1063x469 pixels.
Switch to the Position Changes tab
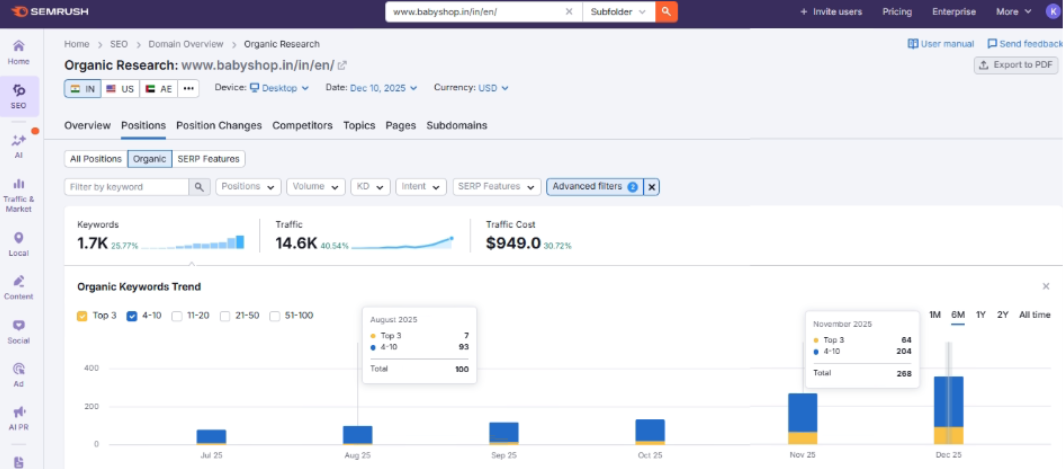pyautogui.click(x=218, y=126)
